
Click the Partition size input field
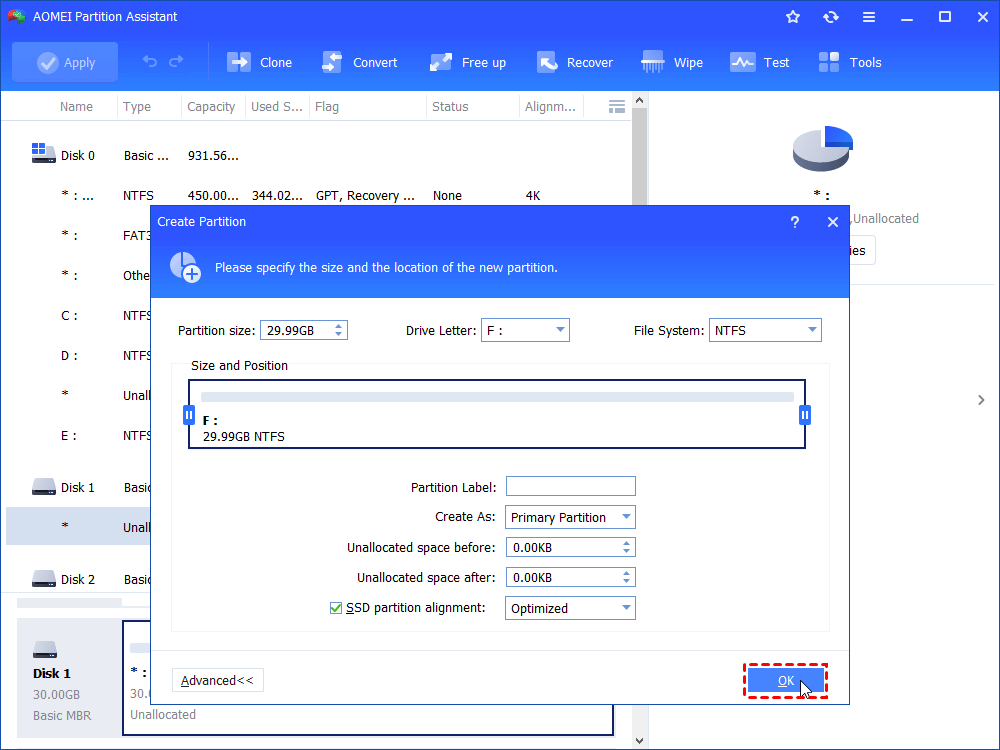point(296,330)
